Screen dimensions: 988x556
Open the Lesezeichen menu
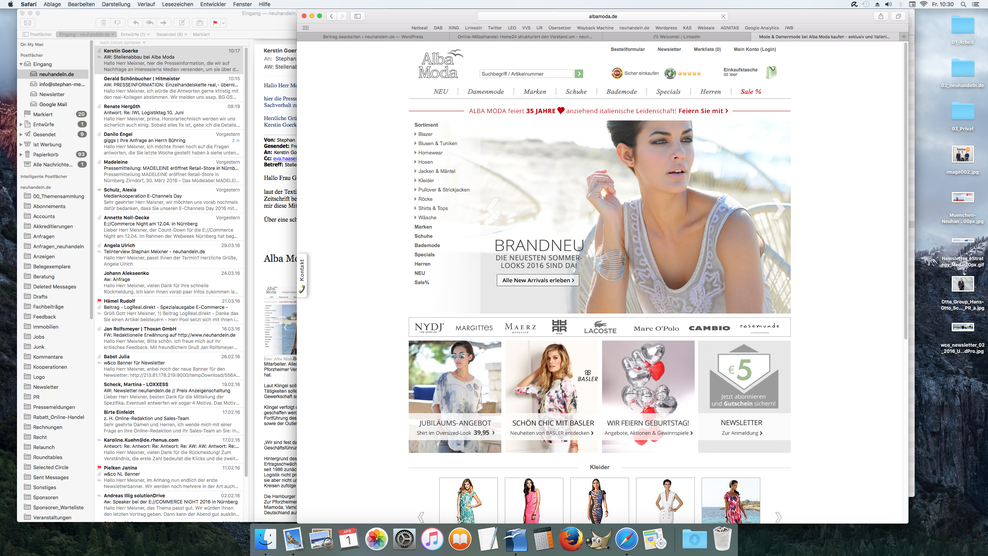(178, 4)
